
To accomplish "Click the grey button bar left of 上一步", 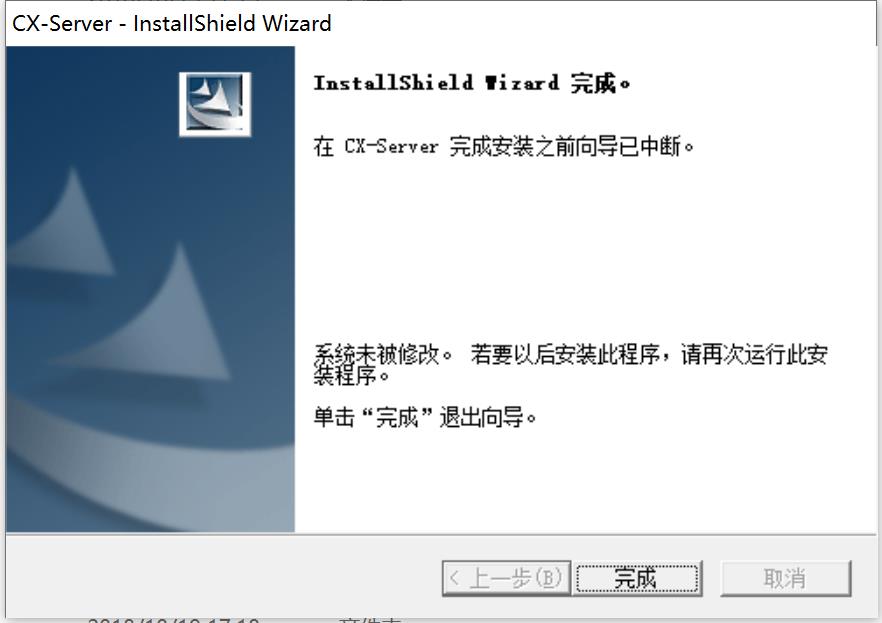I will point(224,578).
